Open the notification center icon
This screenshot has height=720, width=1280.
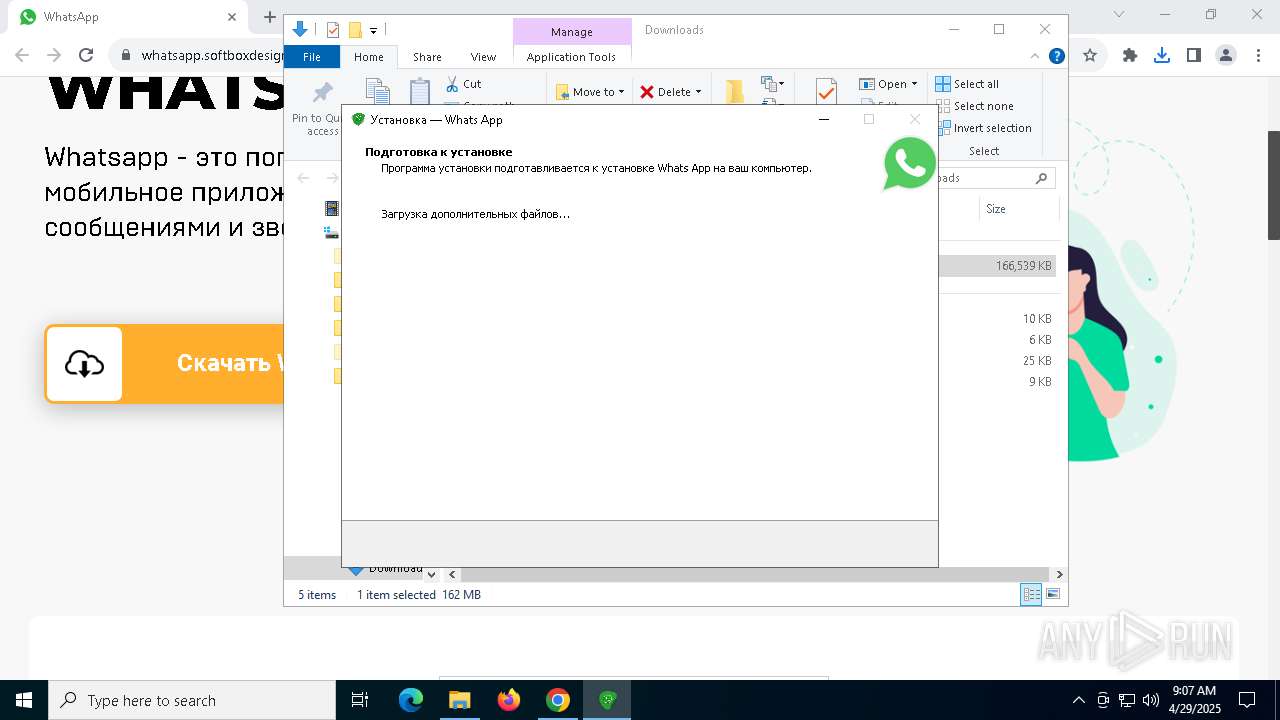click(x=1247, y=700)
